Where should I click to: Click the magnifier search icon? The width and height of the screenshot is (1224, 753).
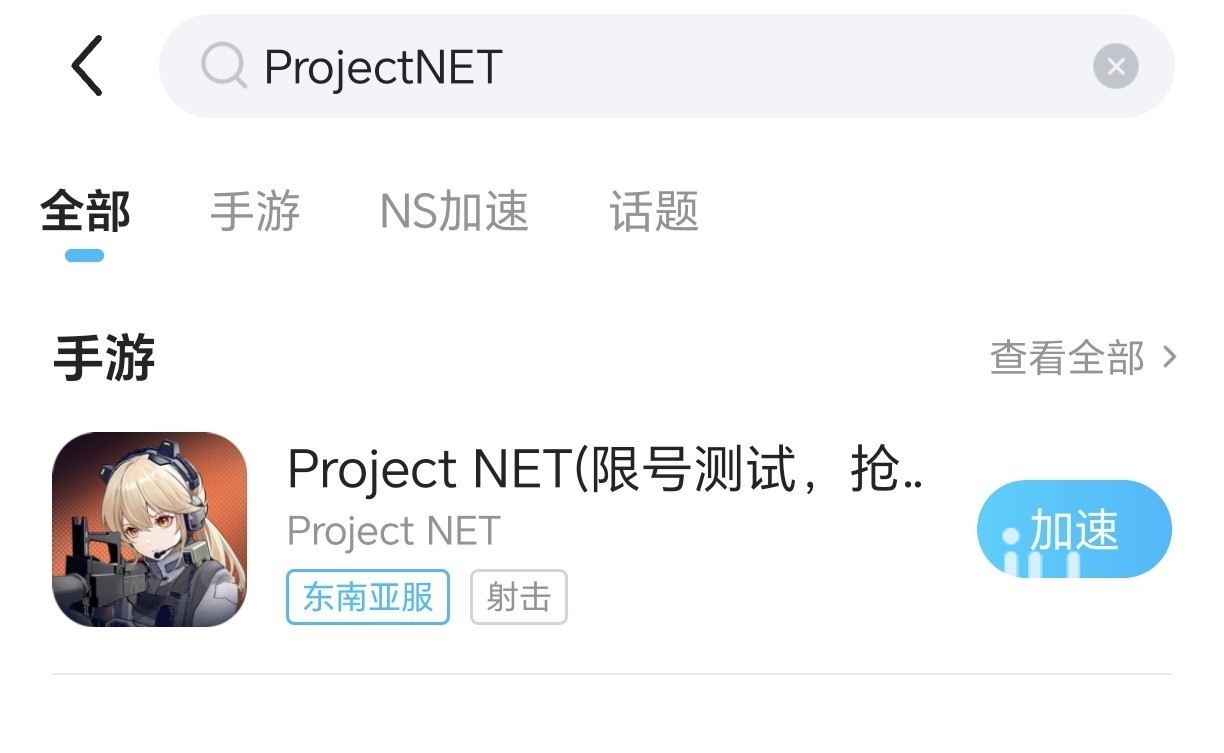(223, 67)
